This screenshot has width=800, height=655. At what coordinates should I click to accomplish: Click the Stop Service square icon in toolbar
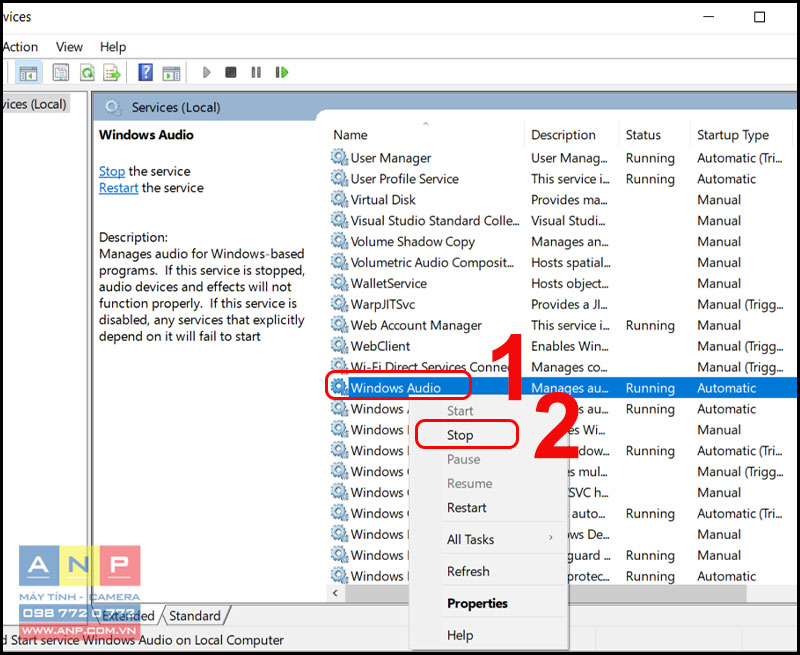tap(231, 72)
